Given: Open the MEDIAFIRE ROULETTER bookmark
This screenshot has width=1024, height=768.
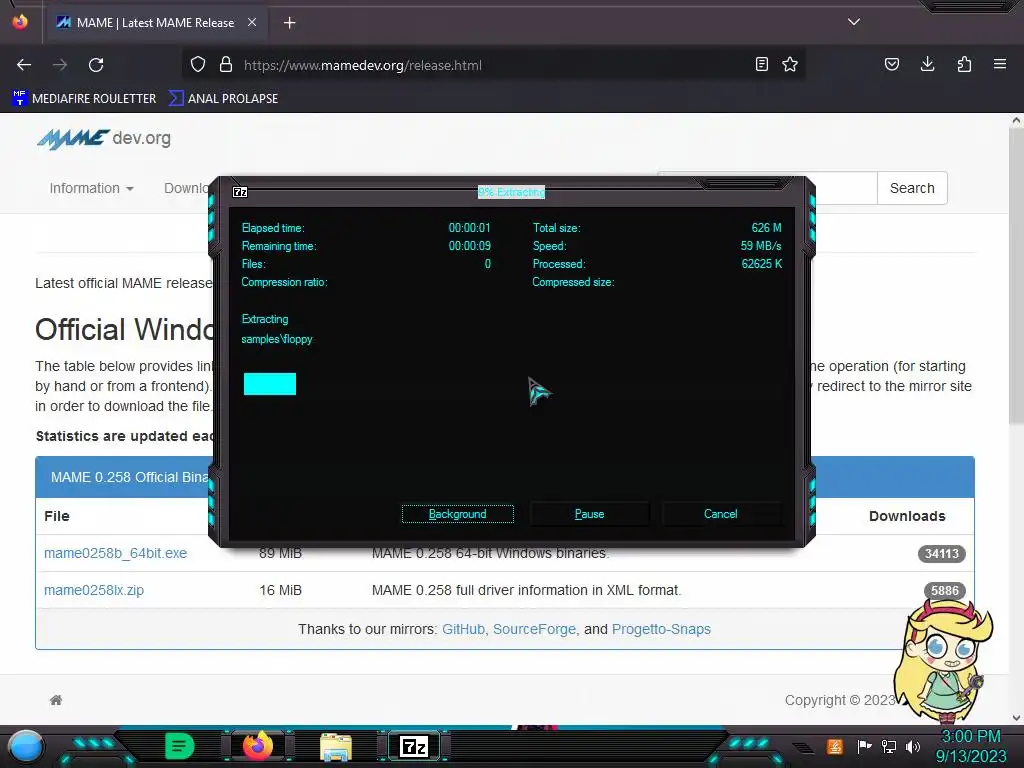Looking at the screenshot, I should click(x=84, y=99).
